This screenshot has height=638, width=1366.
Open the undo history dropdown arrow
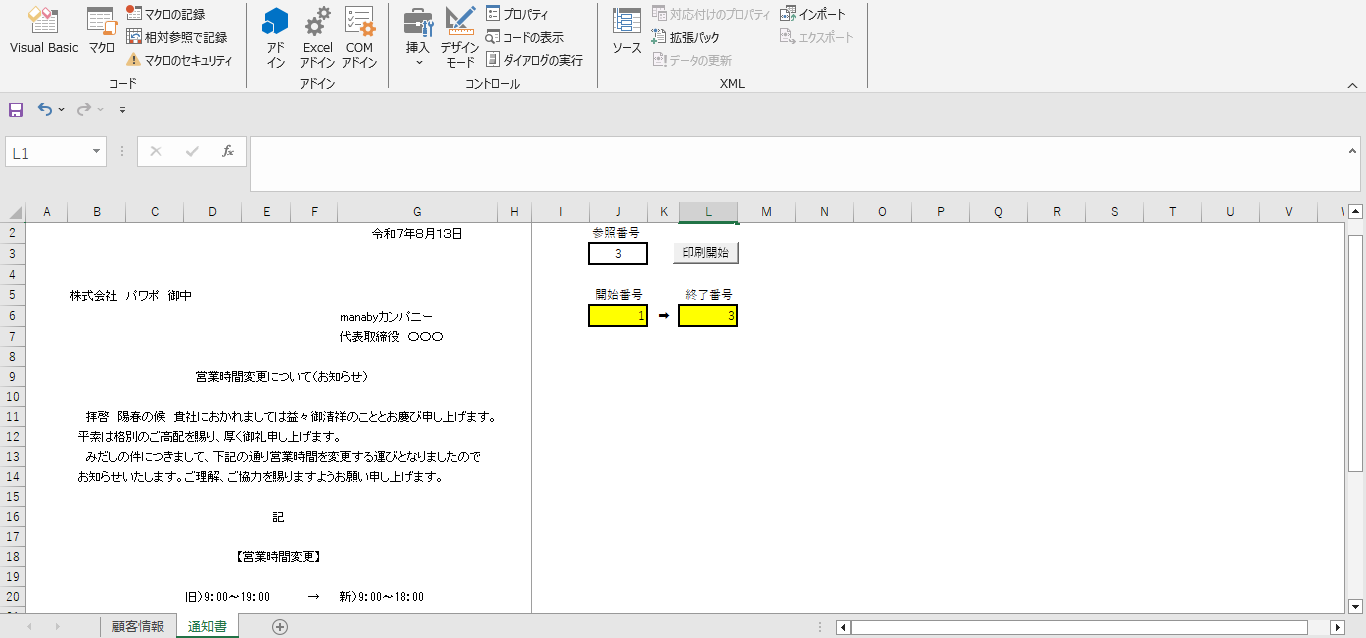(x=62, y=110)
